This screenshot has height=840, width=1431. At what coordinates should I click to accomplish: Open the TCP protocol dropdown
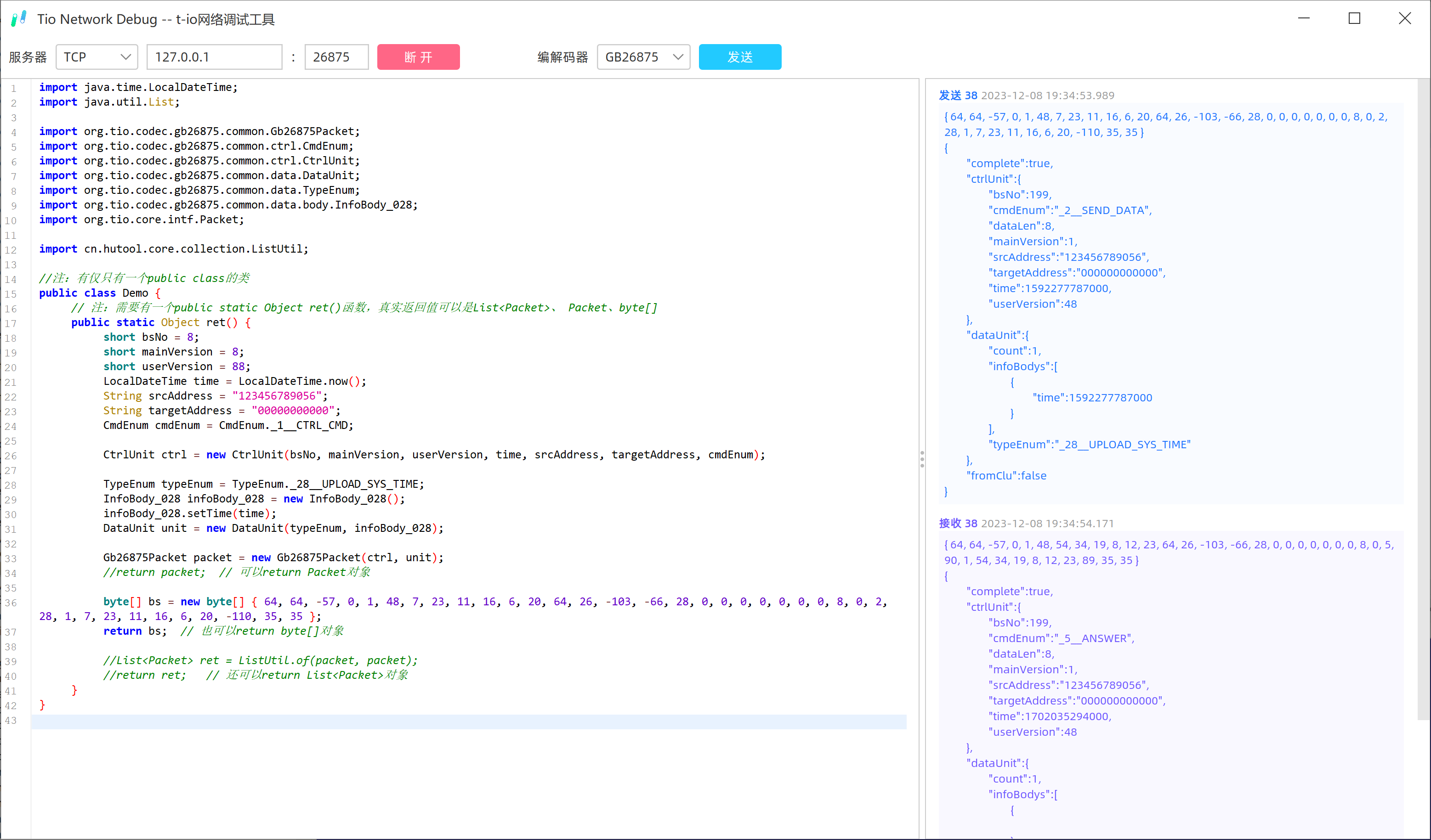(97, 57)
